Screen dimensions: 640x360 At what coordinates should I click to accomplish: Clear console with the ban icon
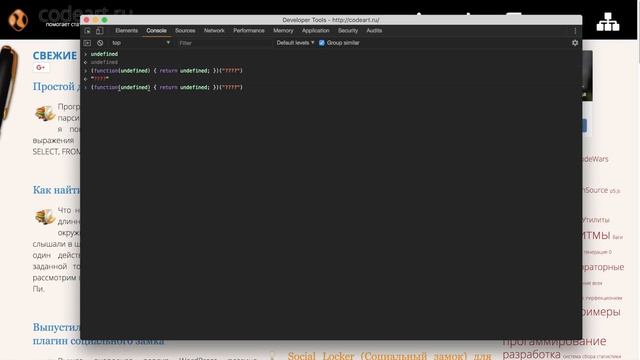click(x=100, y=43)
